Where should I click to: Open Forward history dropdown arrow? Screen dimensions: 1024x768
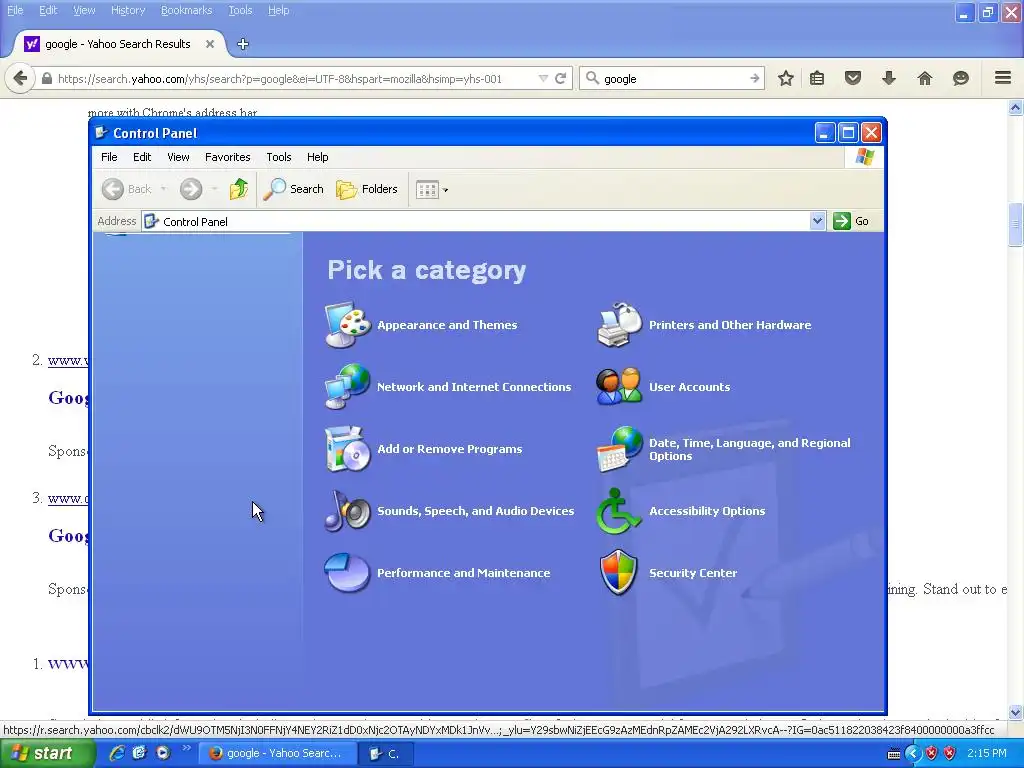pos(214,189)
